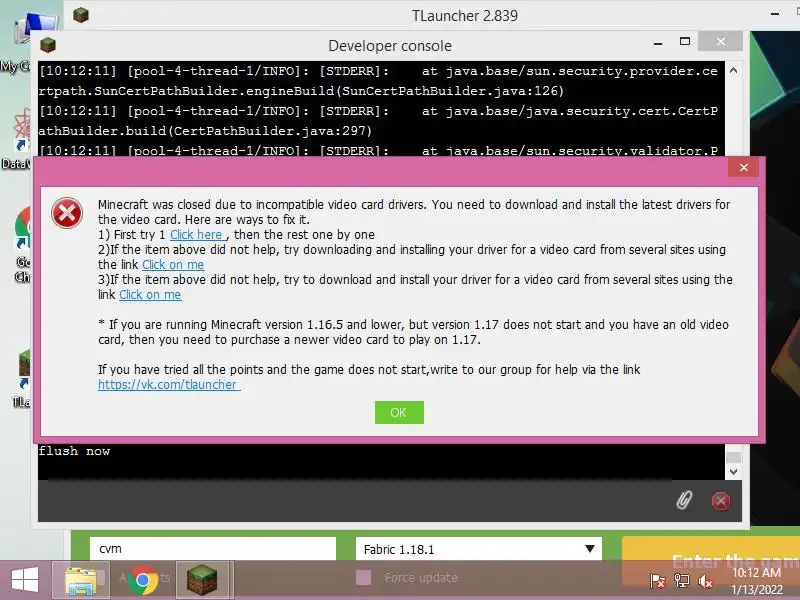Click OK in the error dialog
800x600 pixels.
[x=399, y=412]
